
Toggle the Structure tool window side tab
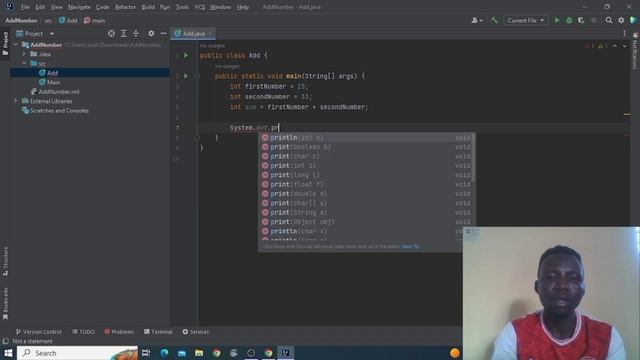(5, 261)
